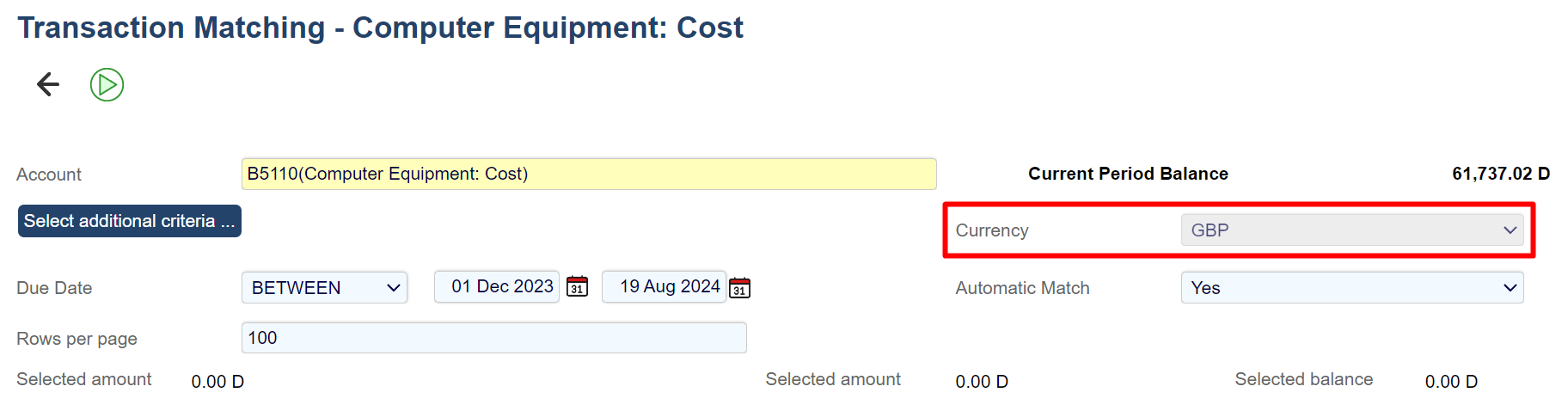Viewport: 1568px width, 417px height.
Task: Click the Transaction Matching page title
Action: click(380, 28)
